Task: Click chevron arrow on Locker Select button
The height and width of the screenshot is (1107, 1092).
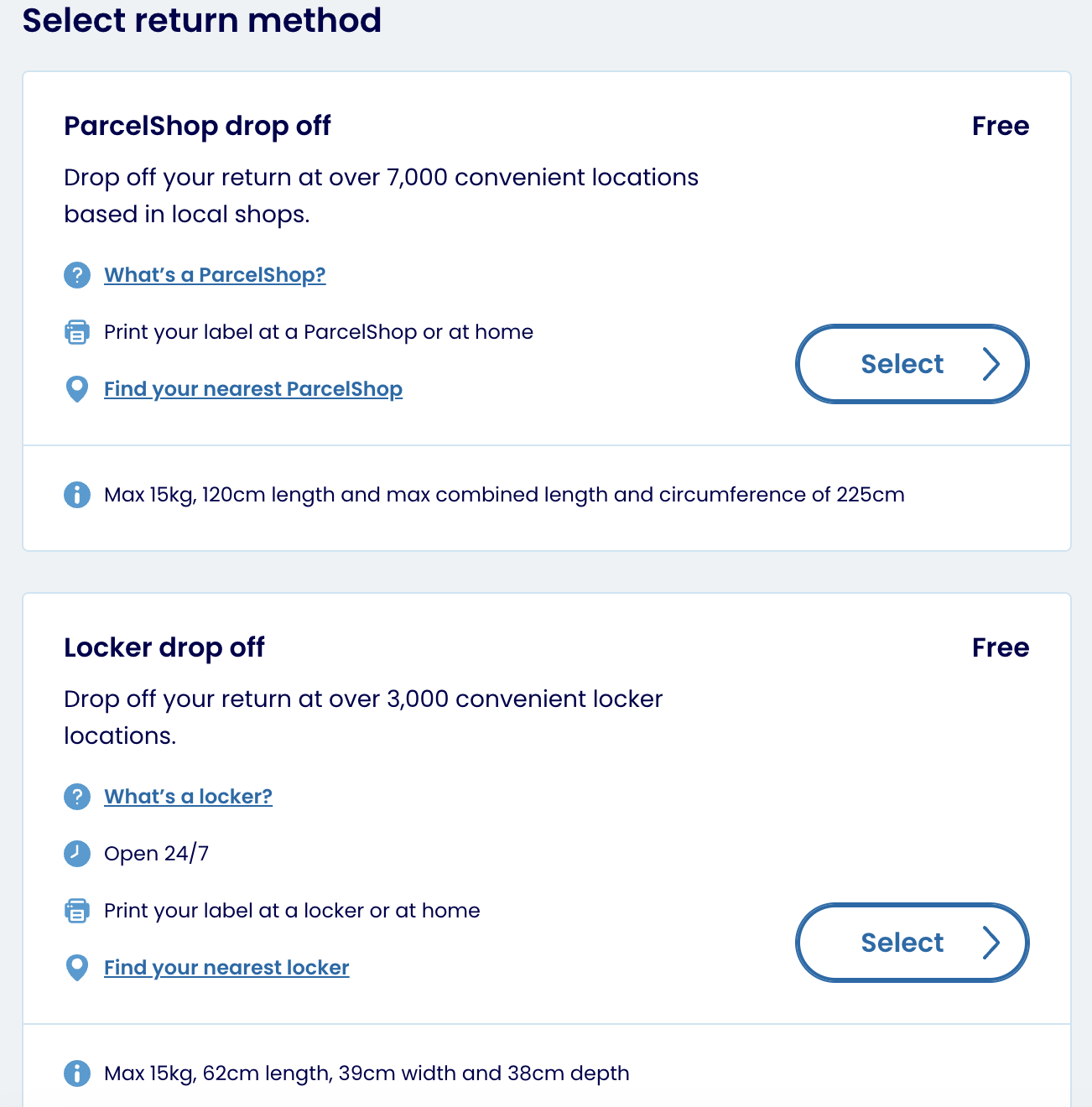Action: pos(991,943)
